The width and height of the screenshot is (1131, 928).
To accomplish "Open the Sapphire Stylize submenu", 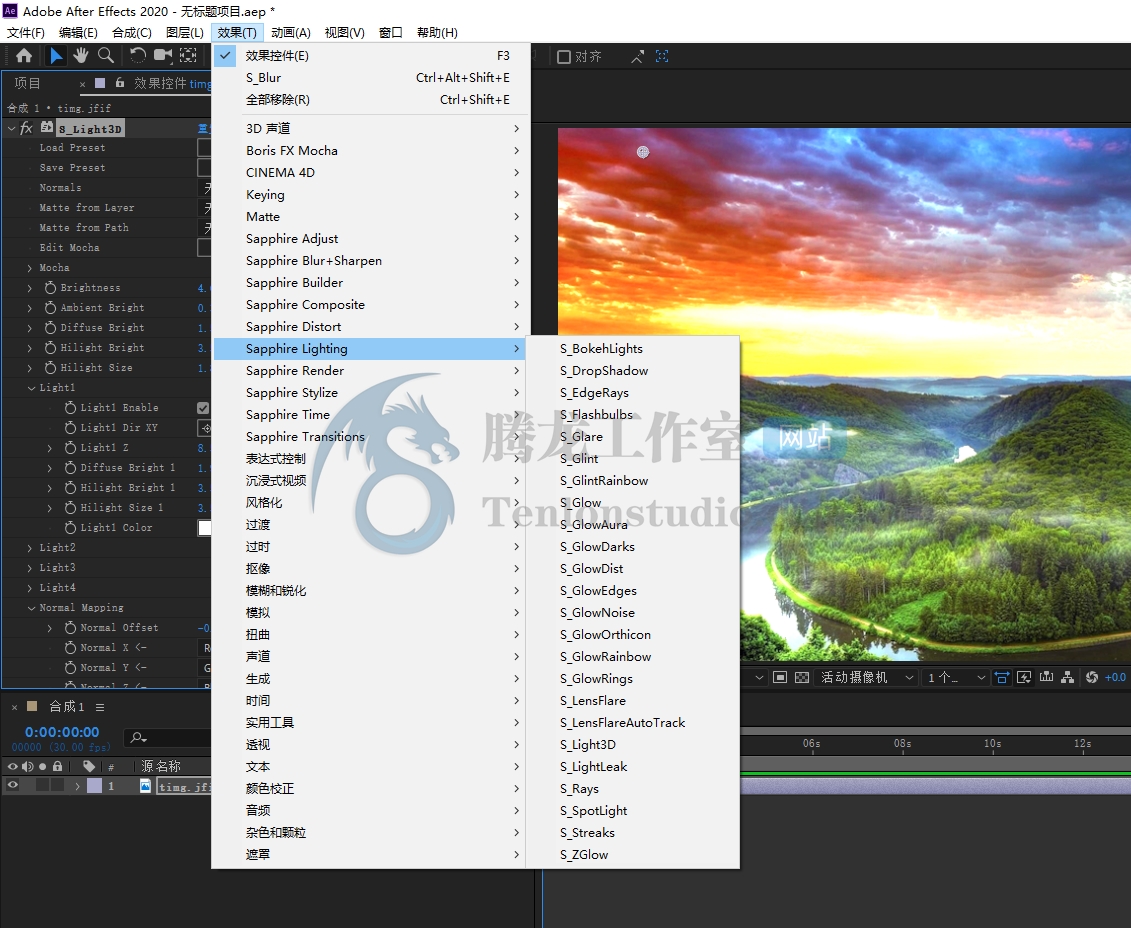I will [371, 392].
